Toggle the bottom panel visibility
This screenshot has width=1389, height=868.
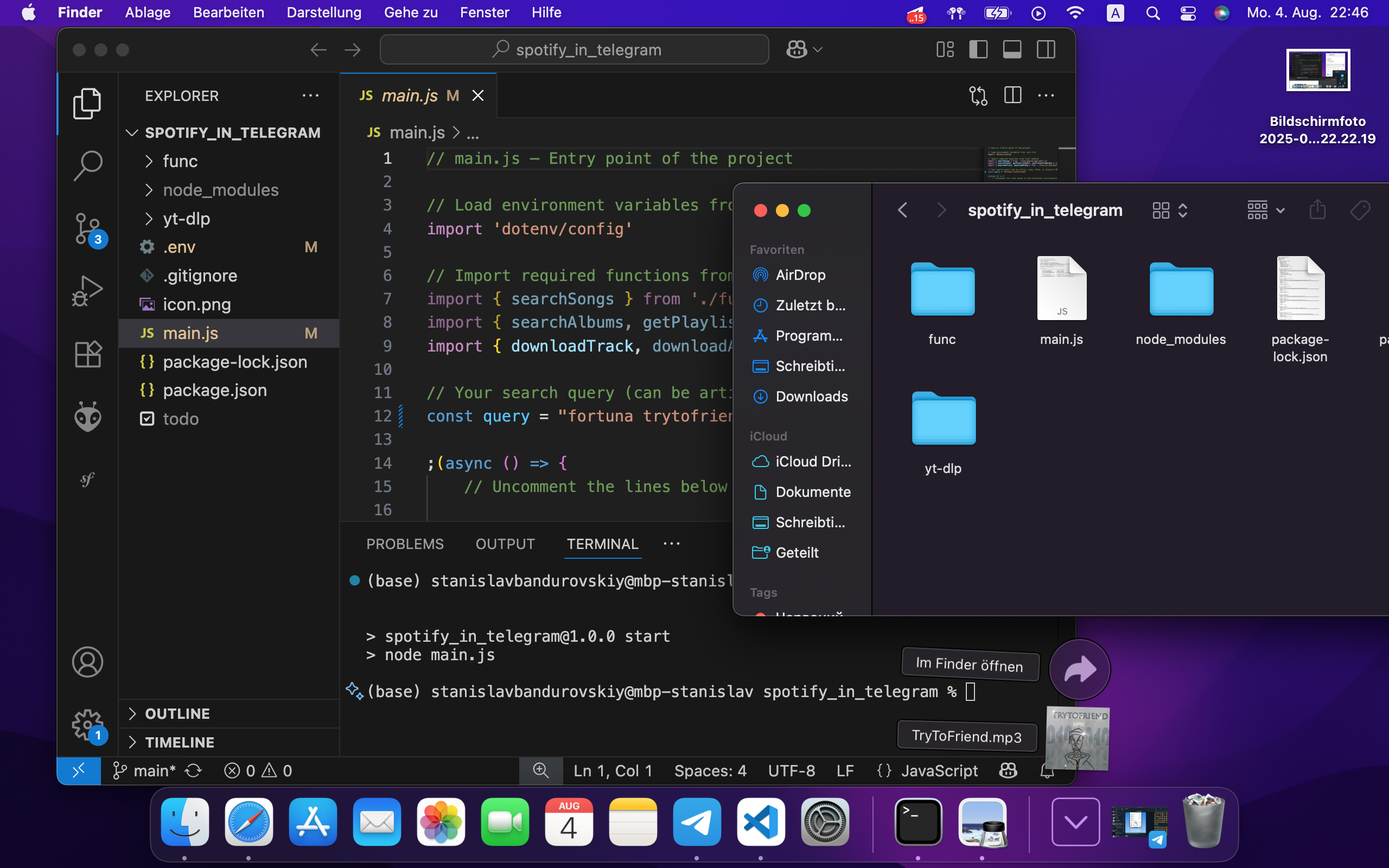(x=1012, y=49)
